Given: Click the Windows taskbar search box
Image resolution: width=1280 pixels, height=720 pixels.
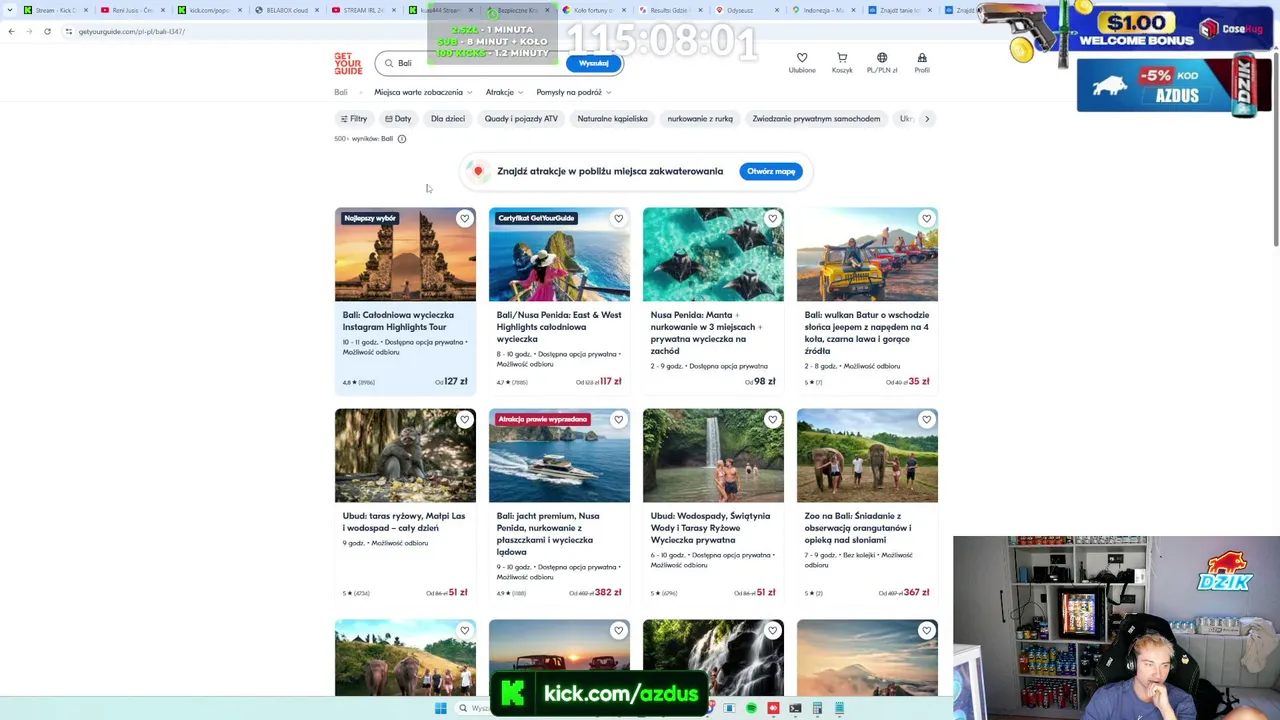Looking at the screenshot, I should coord(472,708).
